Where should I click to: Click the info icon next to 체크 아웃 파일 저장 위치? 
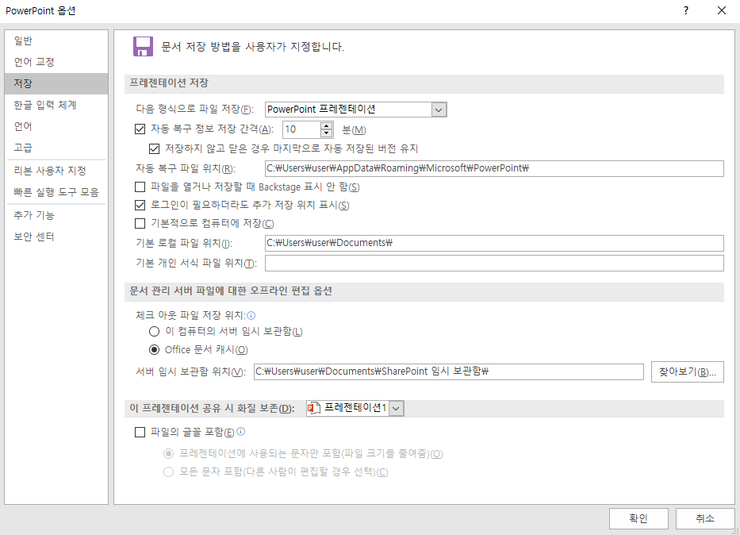252,316
